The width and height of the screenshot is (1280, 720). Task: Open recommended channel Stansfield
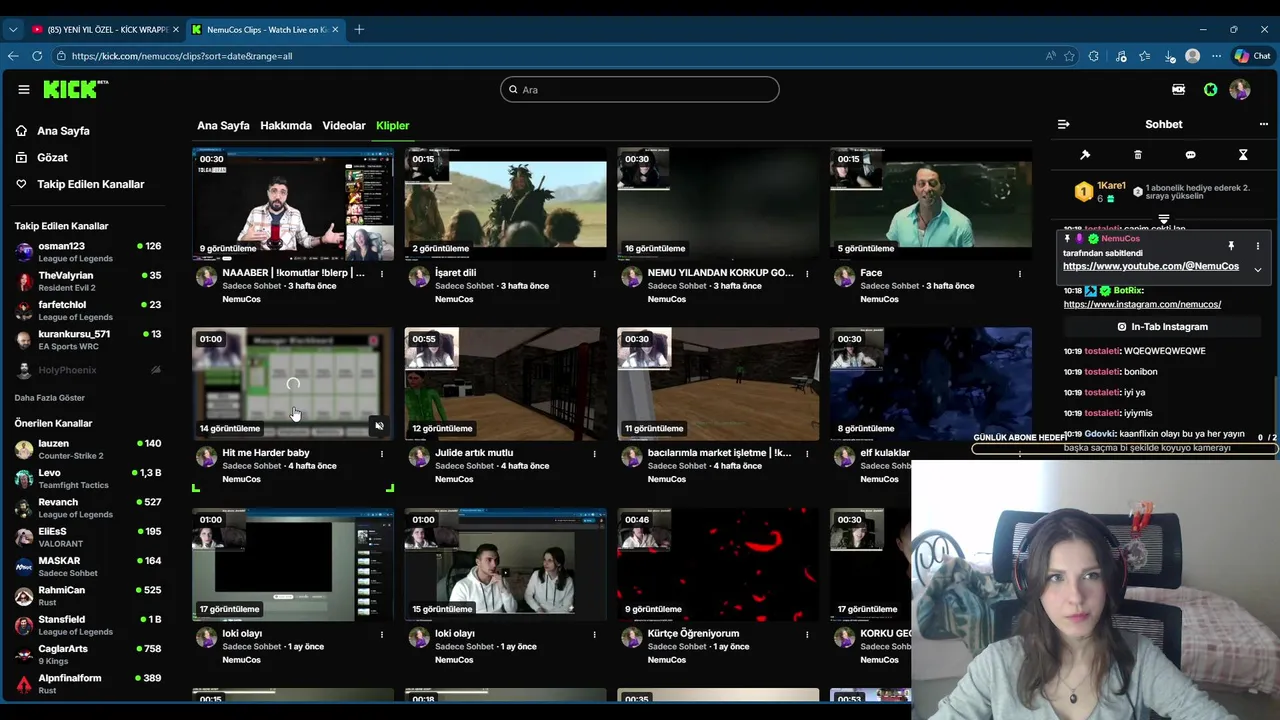coord(88,625)
